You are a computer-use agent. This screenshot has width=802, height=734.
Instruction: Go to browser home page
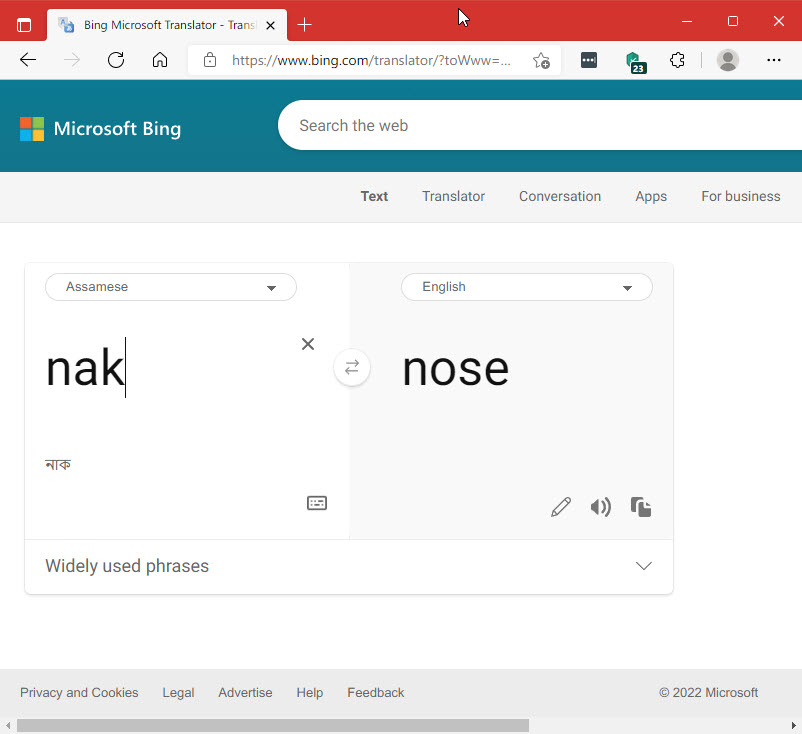point(160,60)
